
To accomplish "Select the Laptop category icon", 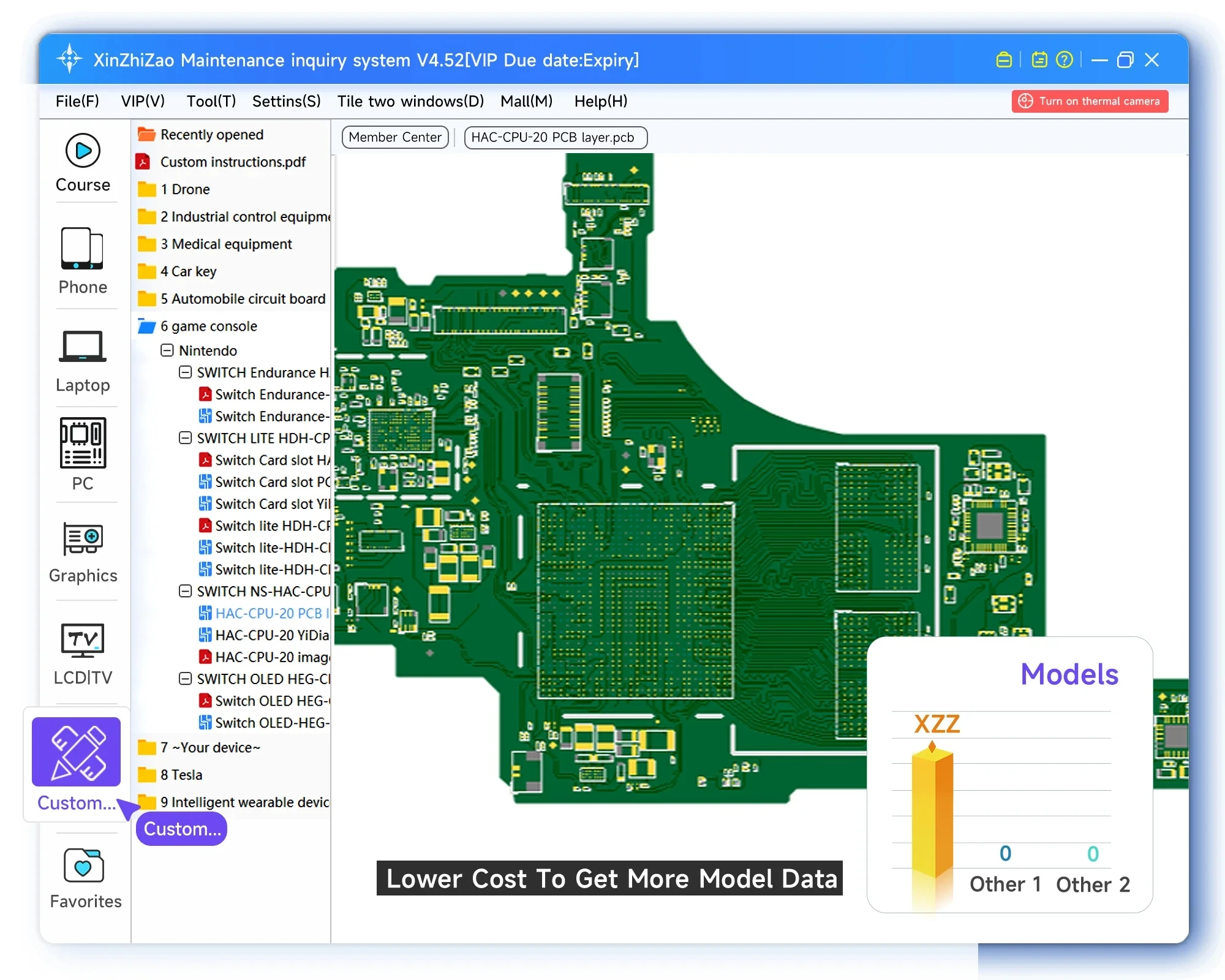I will pos(83,347).
